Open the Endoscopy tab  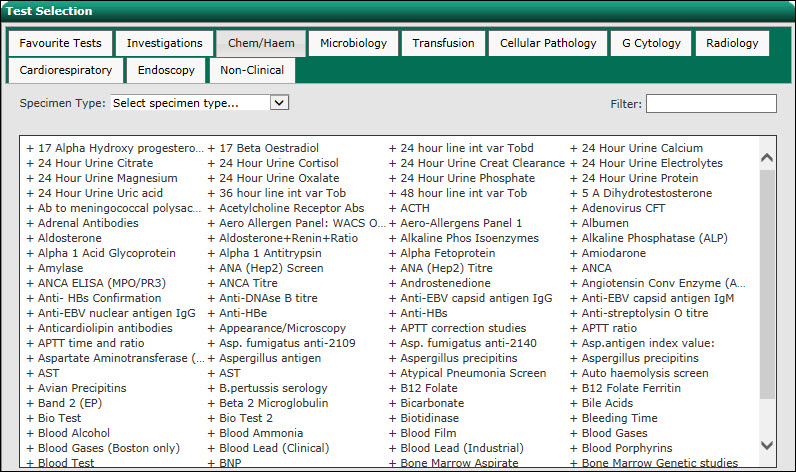coord(166,70)
